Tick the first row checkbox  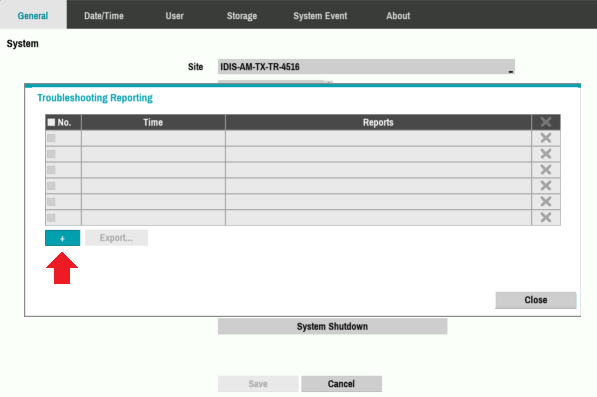[x=51, y=138]
